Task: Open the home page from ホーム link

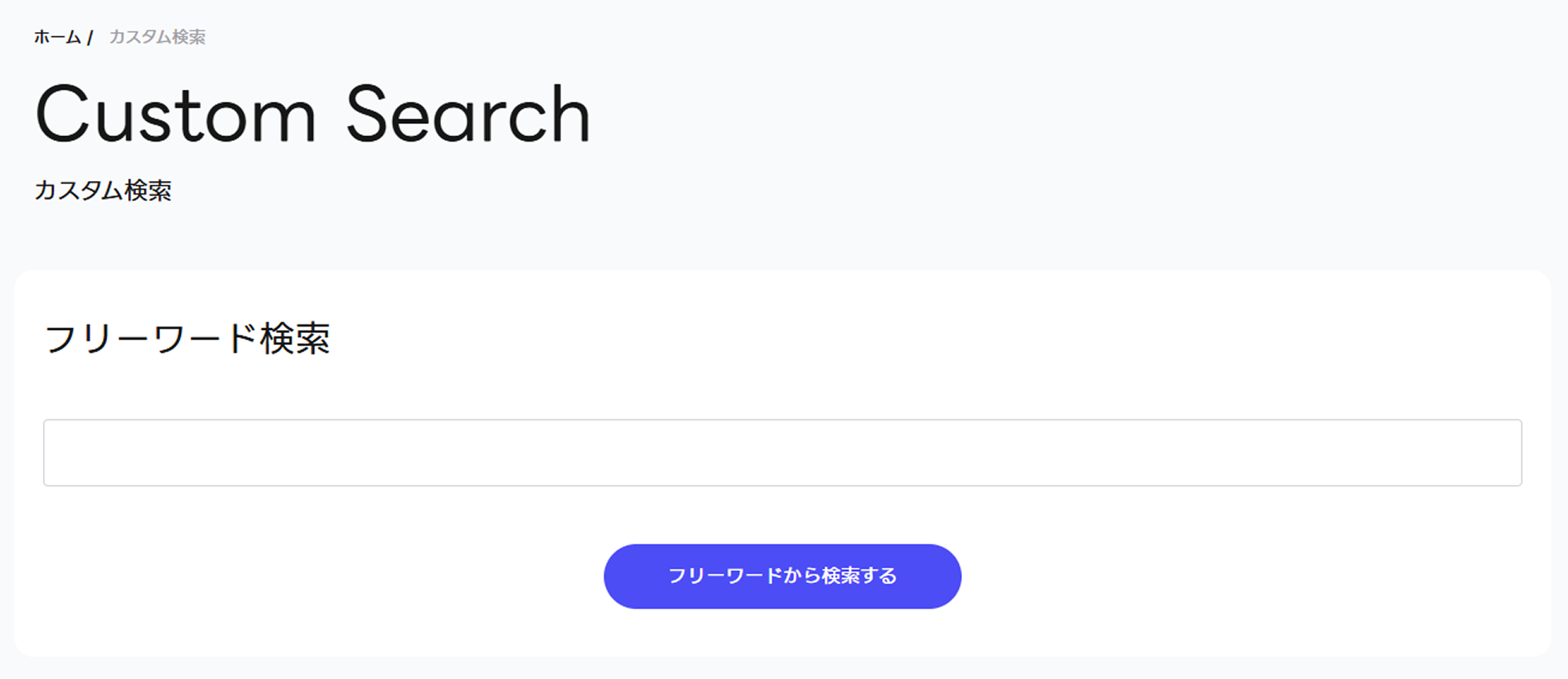Action: coord(57,37)
